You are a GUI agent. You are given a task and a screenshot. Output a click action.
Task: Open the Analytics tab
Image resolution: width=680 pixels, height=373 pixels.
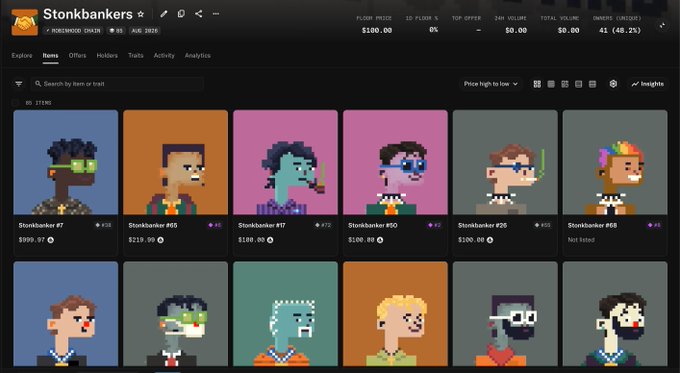pos(198,56)
